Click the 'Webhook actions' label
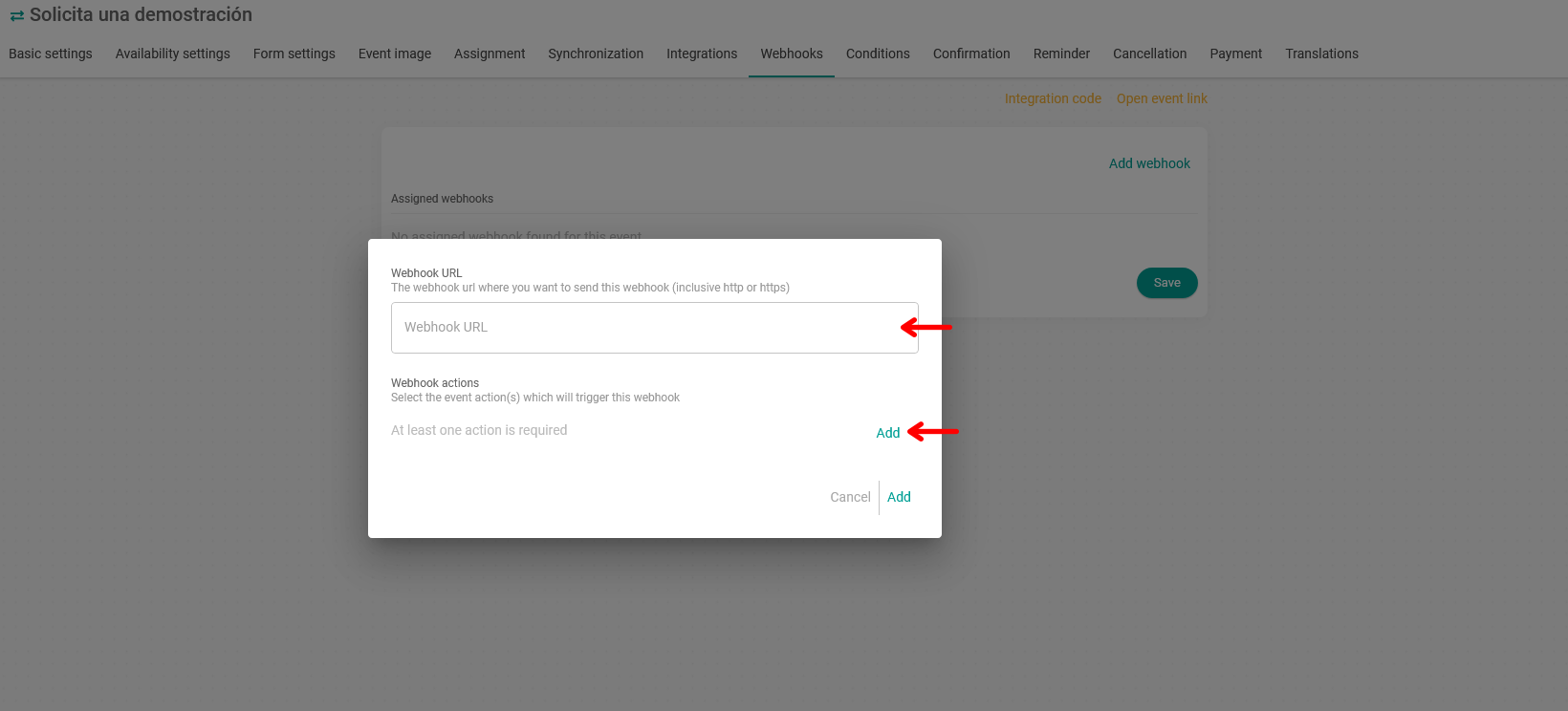Image resolution: width=1568 pixels, height=711 pixels. click(435, 383)
